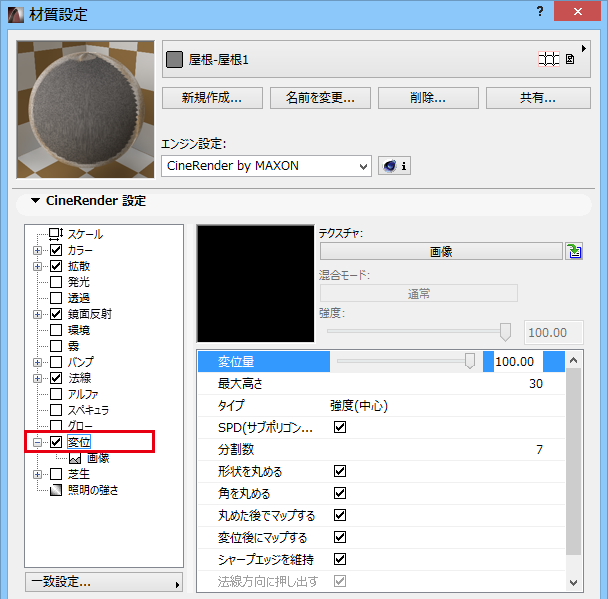Viewport: 608px width, 599px height.
Task: Enable the スペキュラ channel checkbox
Action: (56, 410)
